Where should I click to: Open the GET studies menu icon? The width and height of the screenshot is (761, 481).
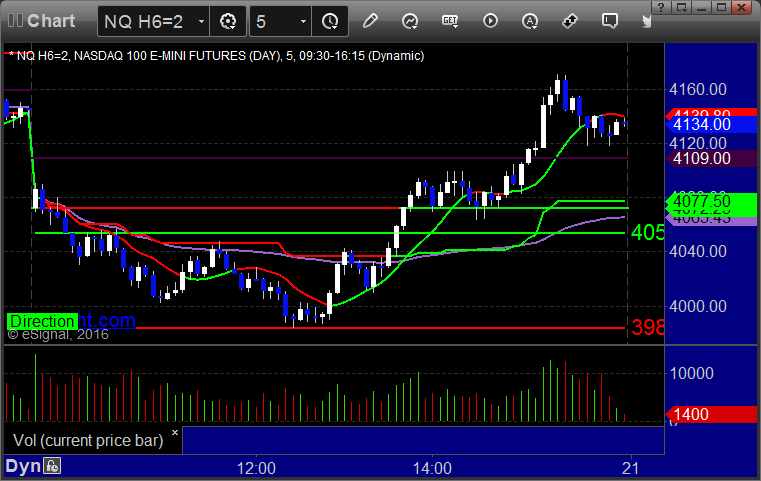pyautogui.click(x=450, y=21)
